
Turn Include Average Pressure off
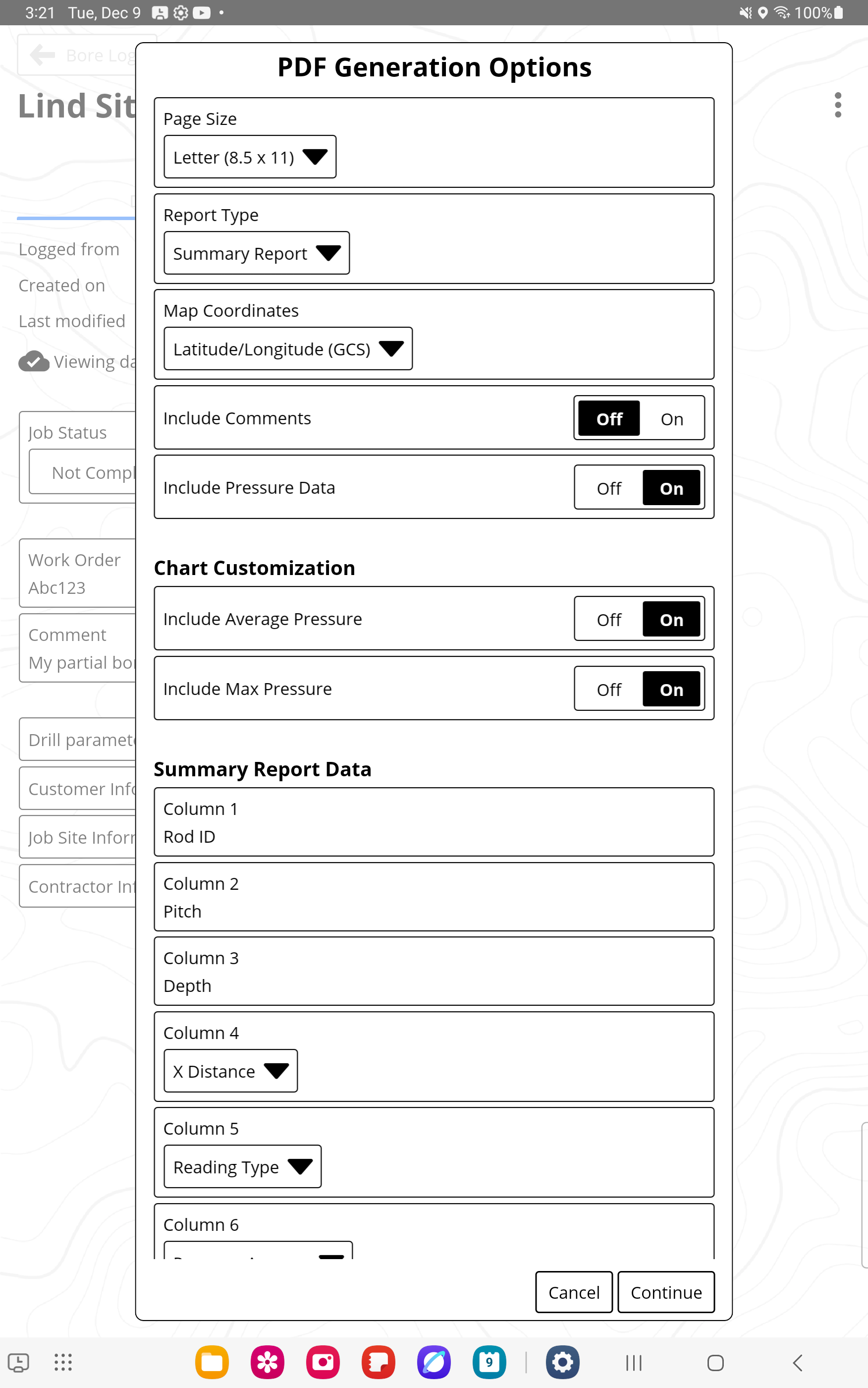[608, 620]
